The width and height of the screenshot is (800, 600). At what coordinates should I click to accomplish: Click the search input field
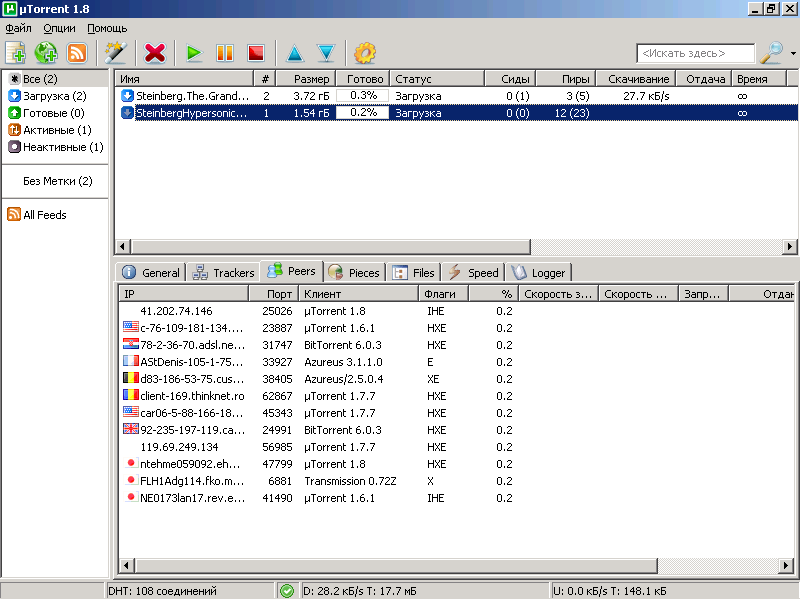pyautogui.click(x=695, y=53)
